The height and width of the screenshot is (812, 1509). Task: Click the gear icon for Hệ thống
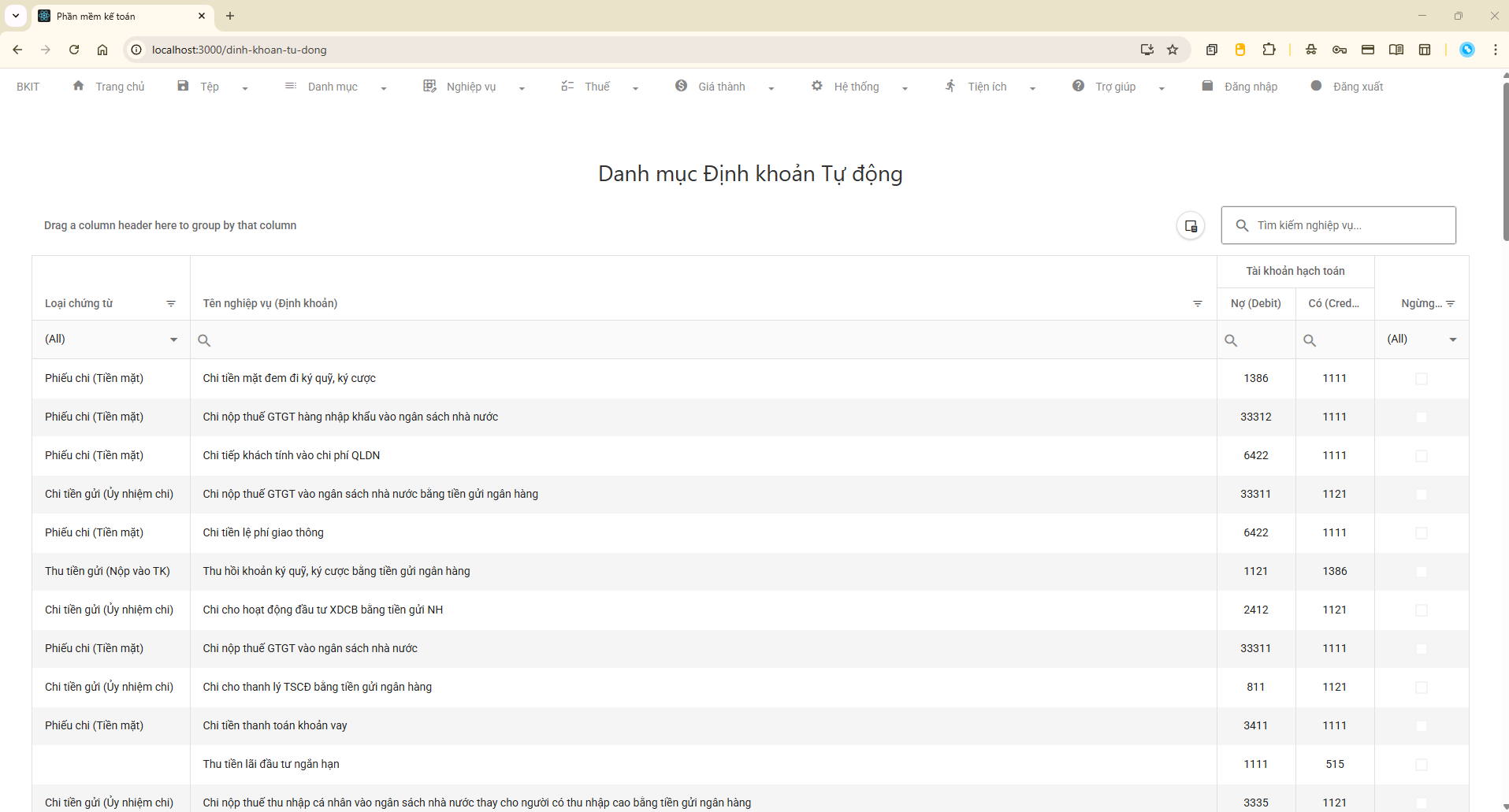(817, 86)
